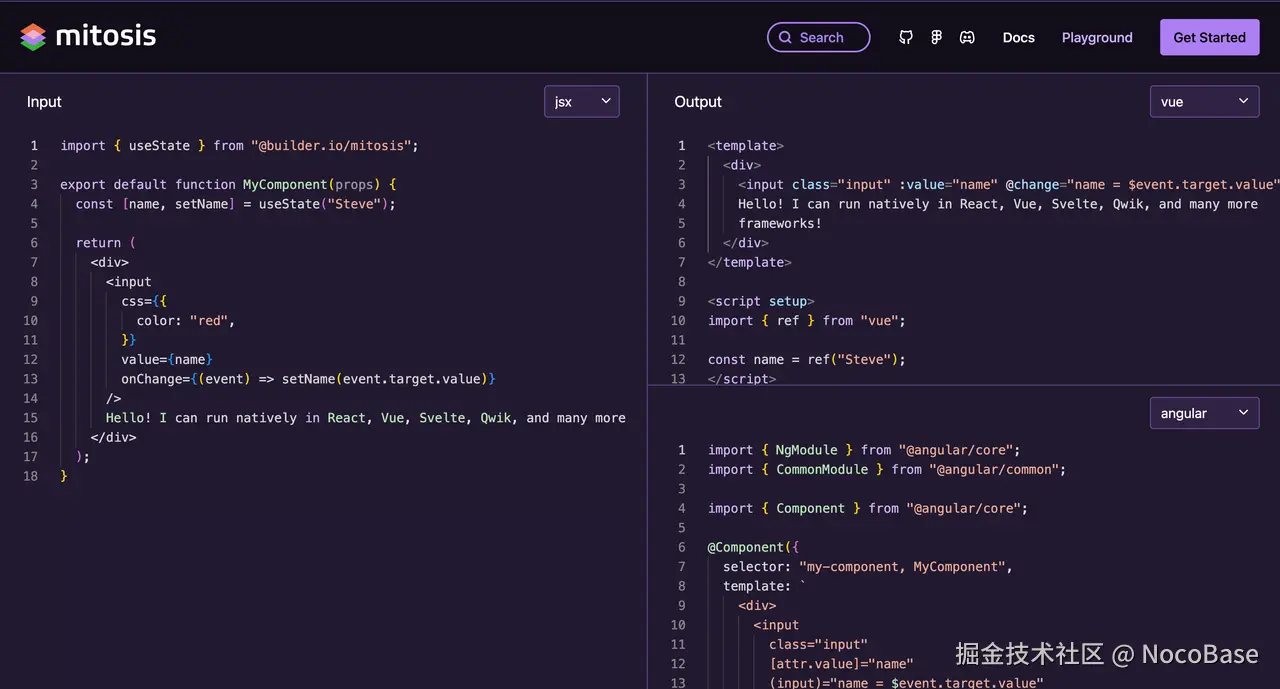1280x689 pixels.
Task: Click import { ref } from "vue" line
Action: tap(807, 321)
